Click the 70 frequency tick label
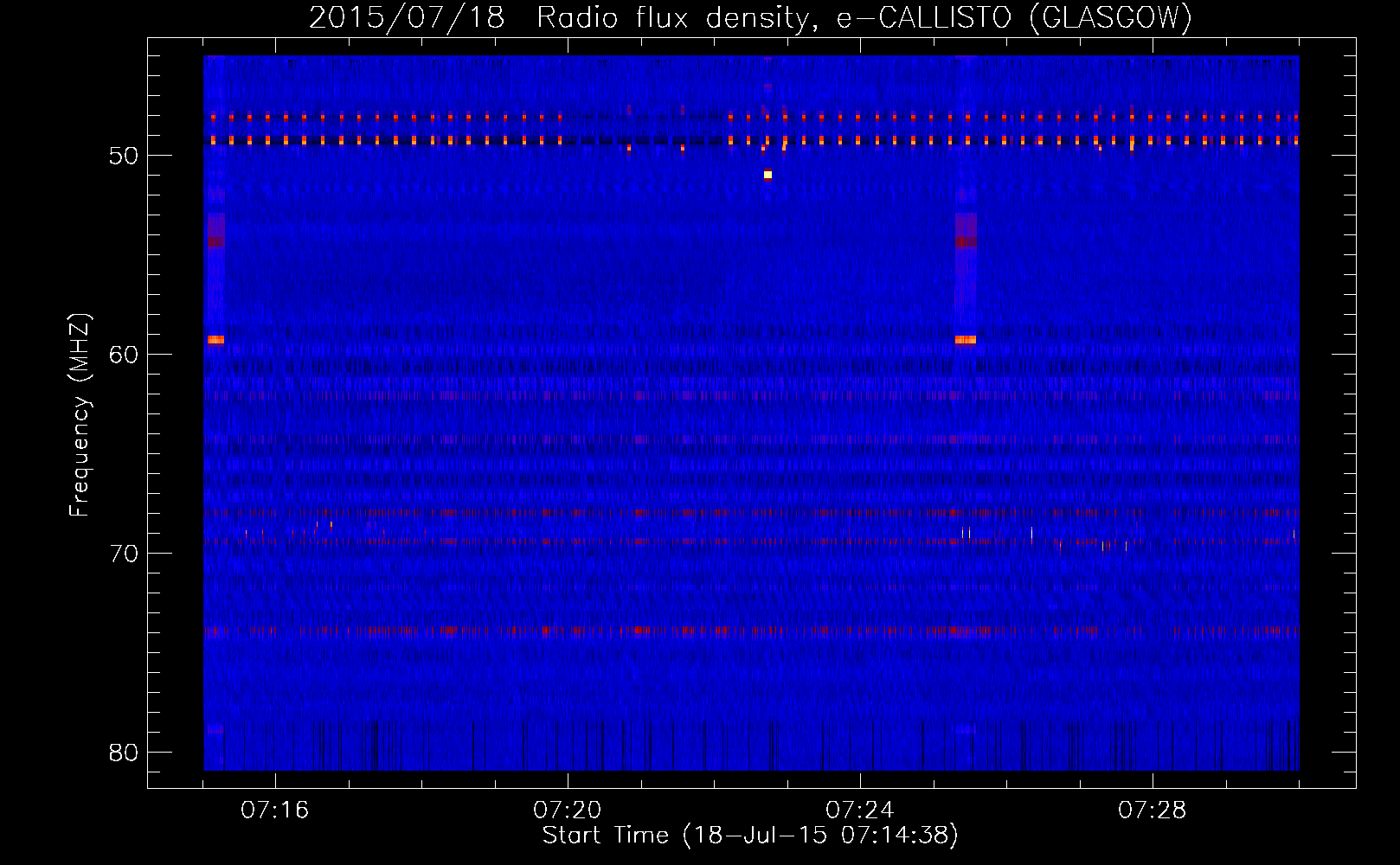1400x865 pixels. click(124, 554)
